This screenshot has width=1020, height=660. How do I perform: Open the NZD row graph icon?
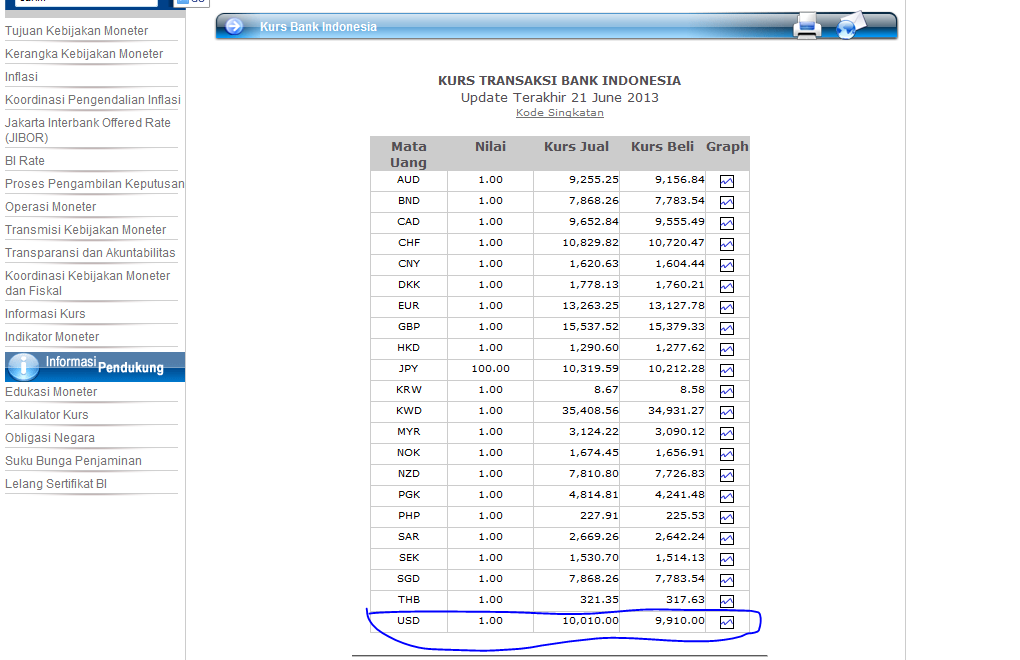pos(727,475)
